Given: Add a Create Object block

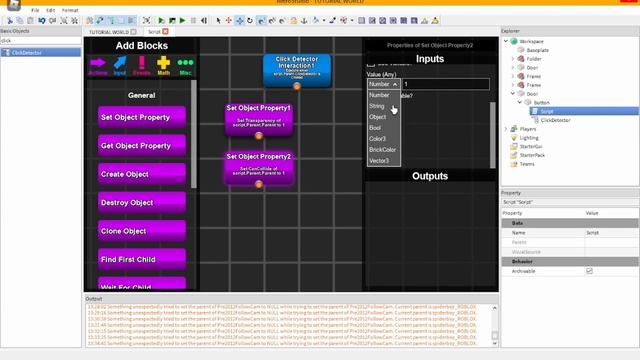Looking at the screenshot, I should [142, 174].
